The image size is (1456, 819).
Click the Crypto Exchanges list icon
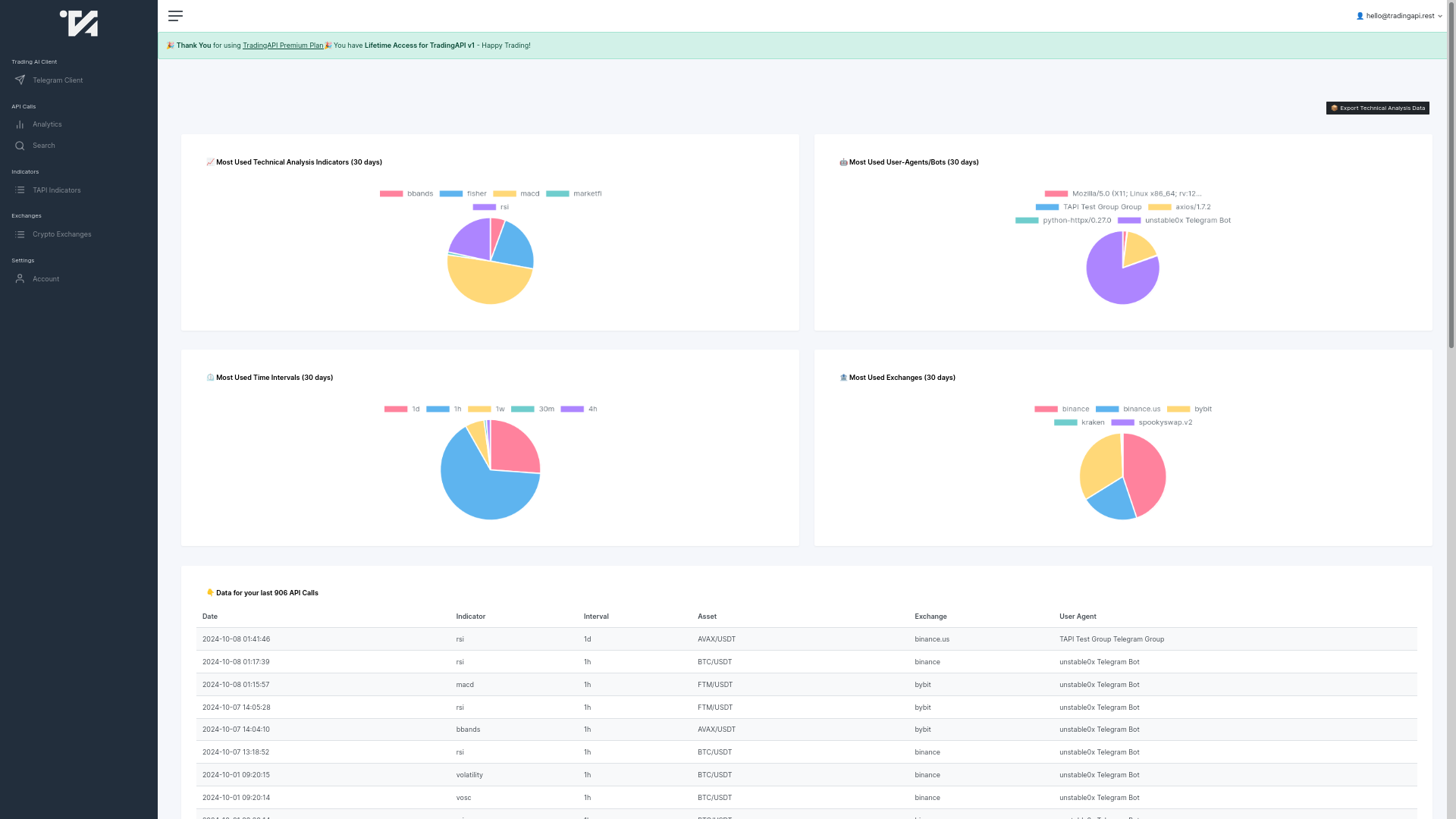[x=20, y=234]
